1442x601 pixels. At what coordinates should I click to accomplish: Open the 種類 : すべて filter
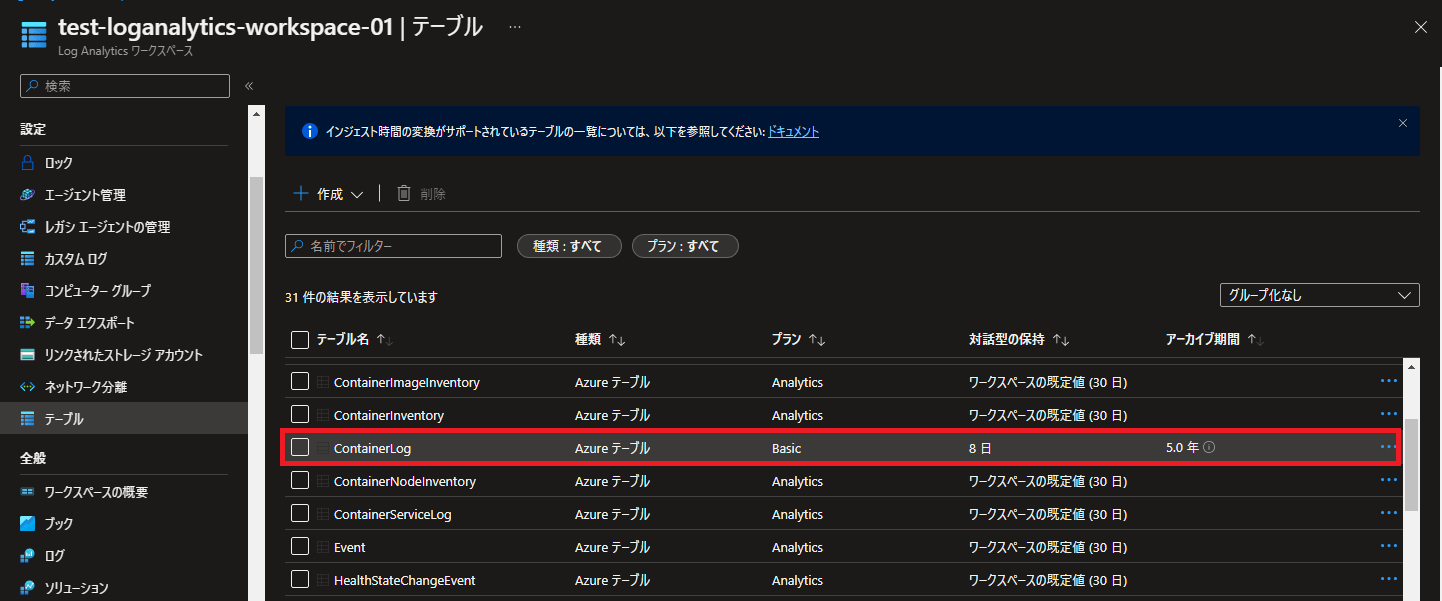tap(569, 246)
